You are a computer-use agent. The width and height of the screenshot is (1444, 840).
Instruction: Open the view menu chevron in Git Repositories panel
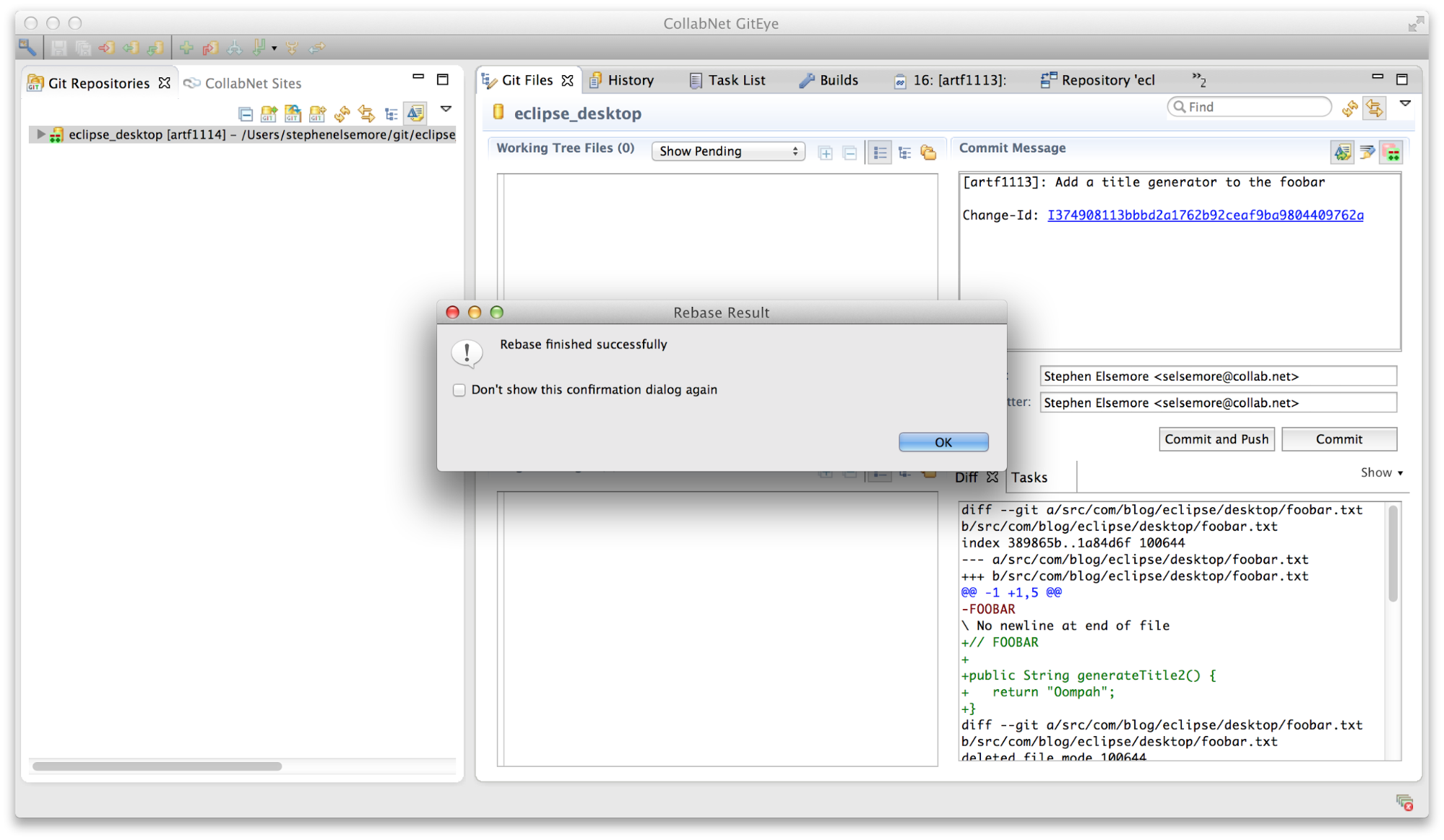point(446,110)
